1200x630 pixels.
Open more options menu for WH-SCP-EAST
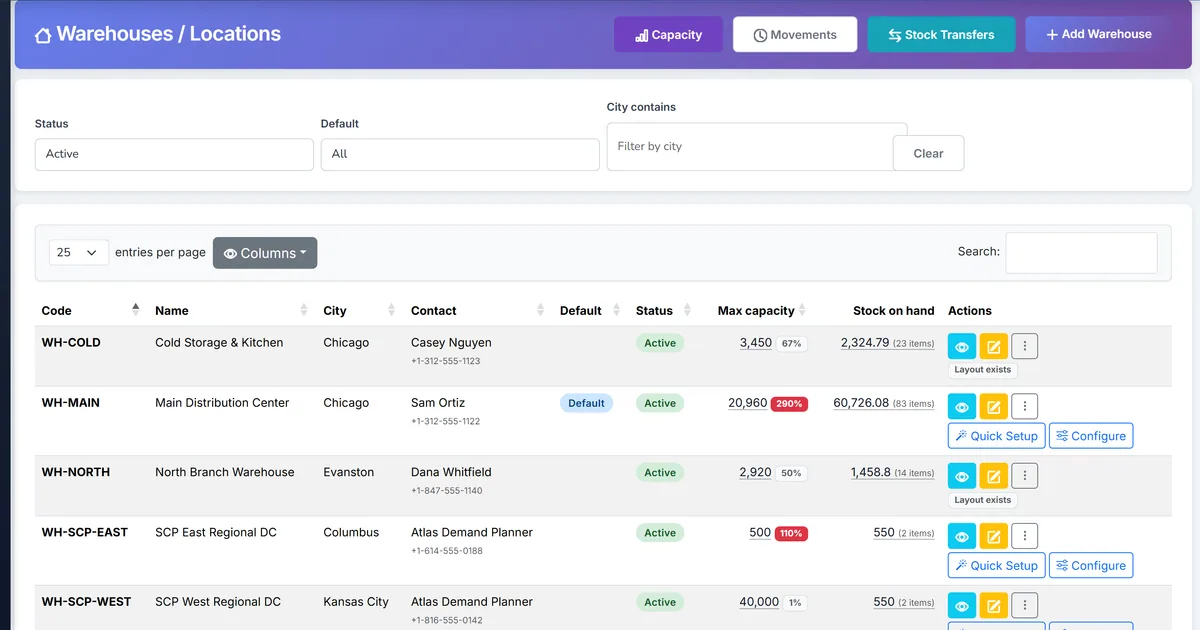pyautogui.click(x=1025, y=536)
